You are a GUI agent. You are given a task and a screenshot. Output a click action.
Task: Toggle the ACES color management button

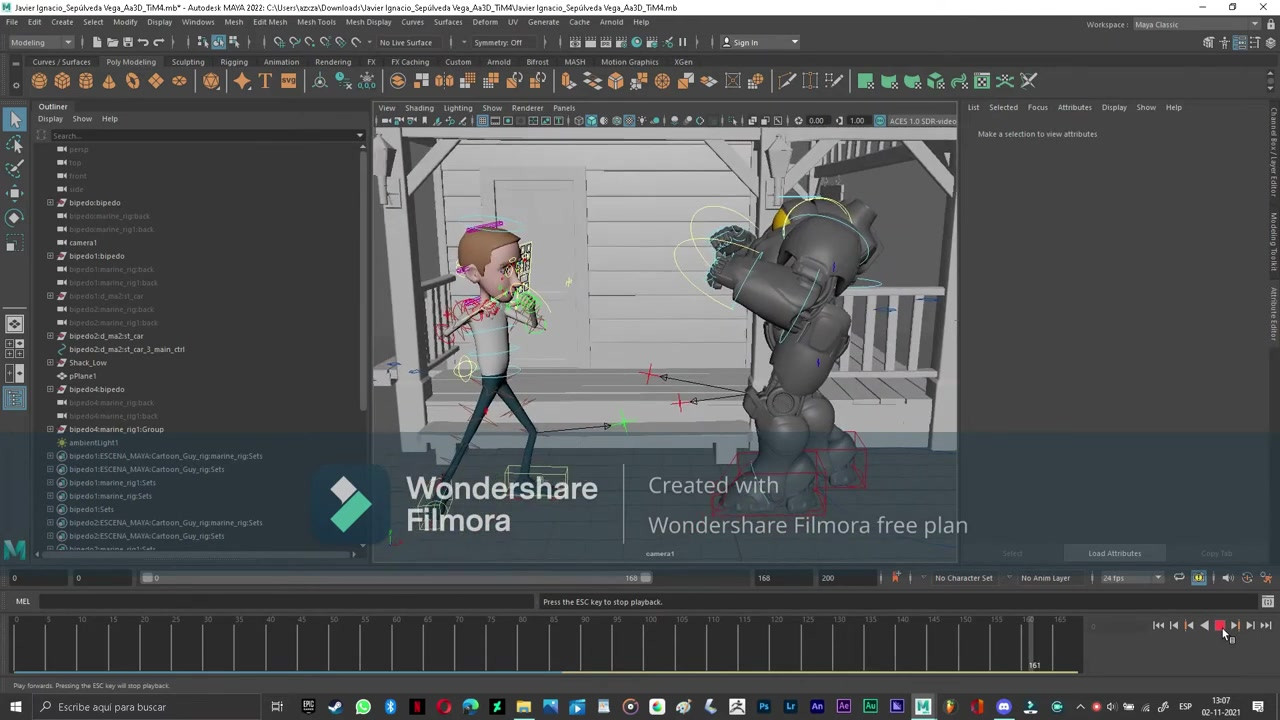point(880,121)
